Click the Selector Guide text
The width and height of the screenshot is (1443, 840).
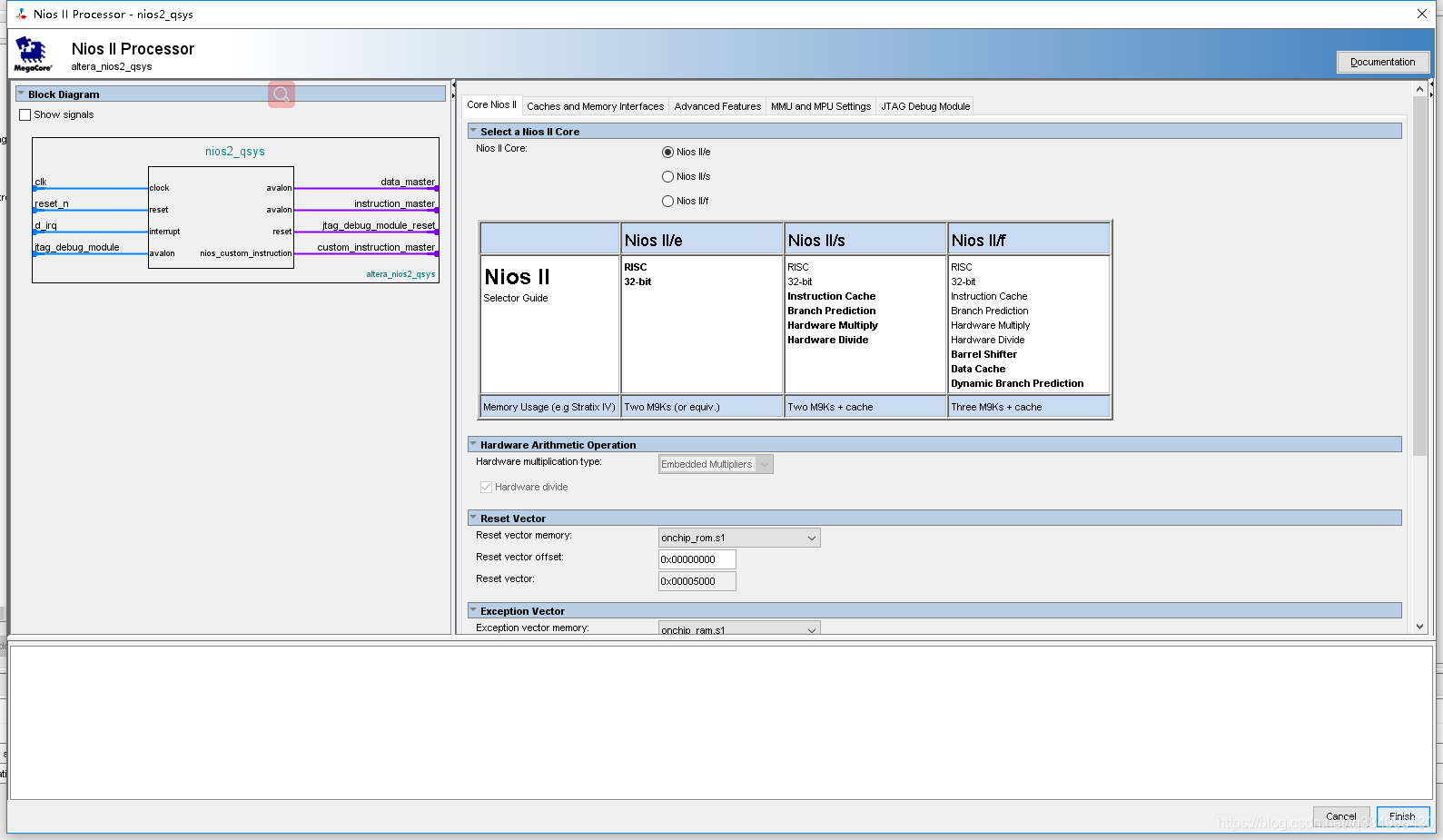pyautogui.click(x=516, y=298)
